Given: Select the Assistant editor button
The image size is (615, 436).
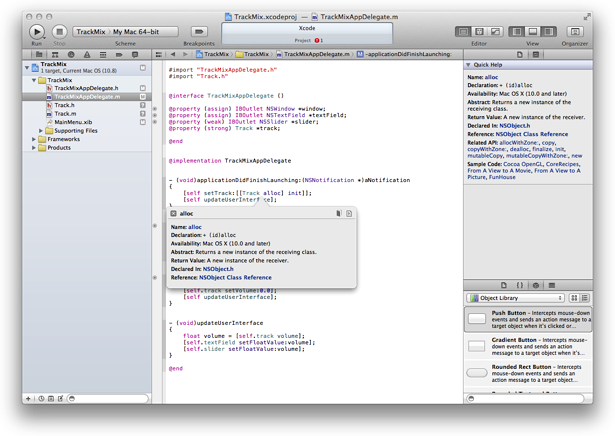Looking at the screenshot, I should click(x=479, y=31).
